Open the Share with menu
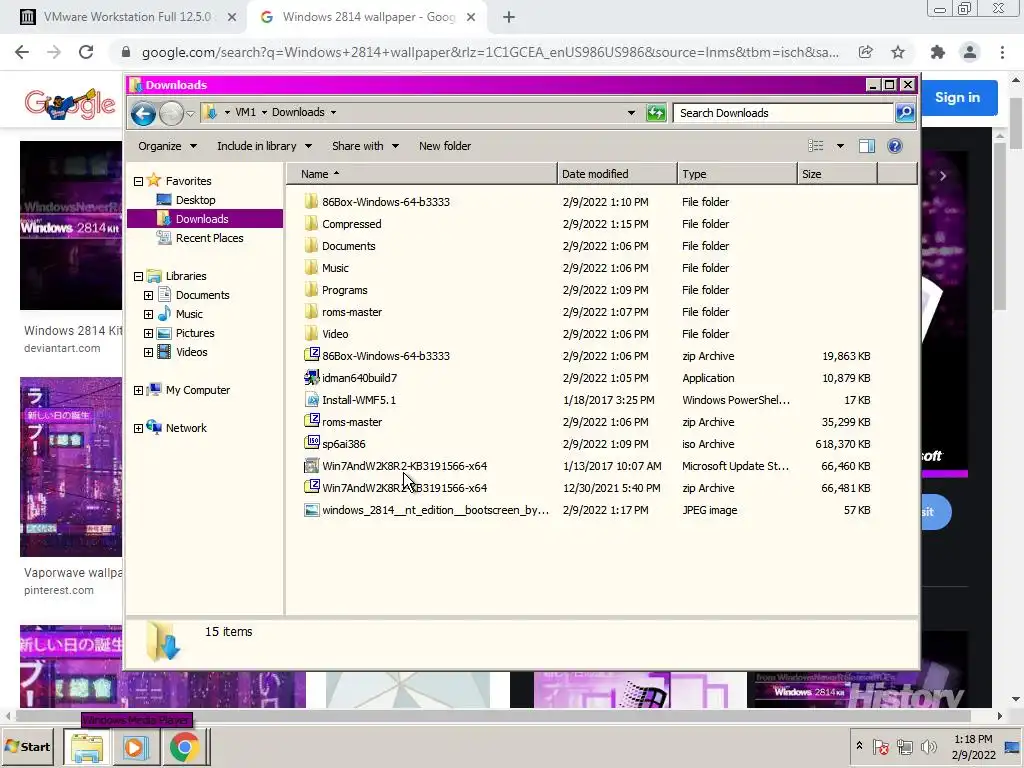The image size is (1024, 768). (365, 146)
